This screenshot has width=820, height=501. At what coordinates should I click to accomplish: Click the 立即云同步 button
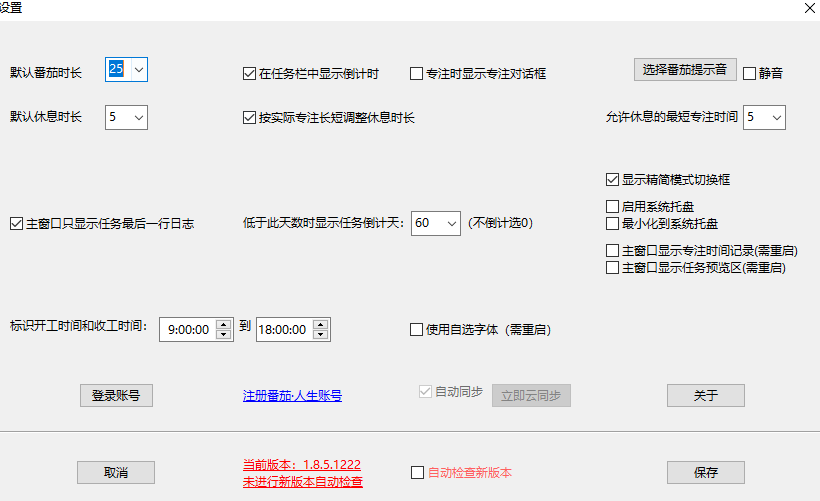[x=531, y=395]
